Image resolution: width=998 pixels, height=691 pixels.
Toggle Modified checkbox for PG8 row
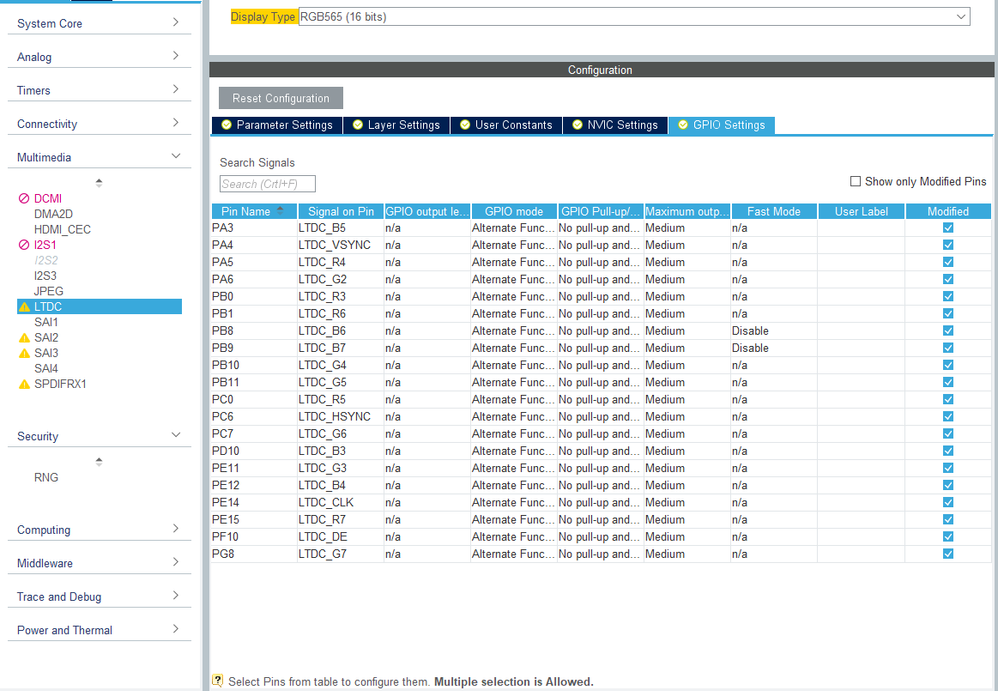[948, 554]
